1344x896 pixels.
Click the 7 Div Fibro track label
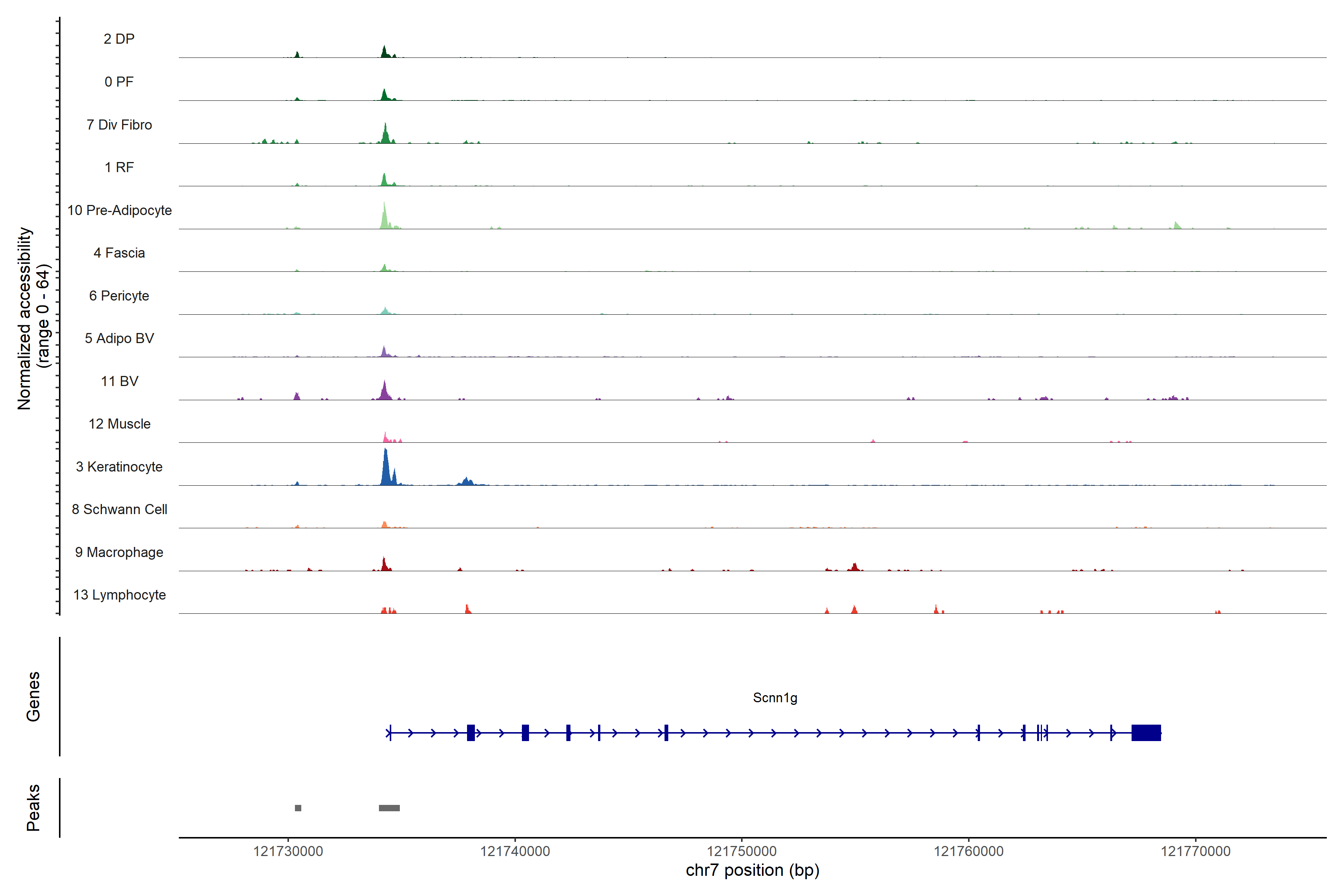pyautogui.click(x=119, y=125)
